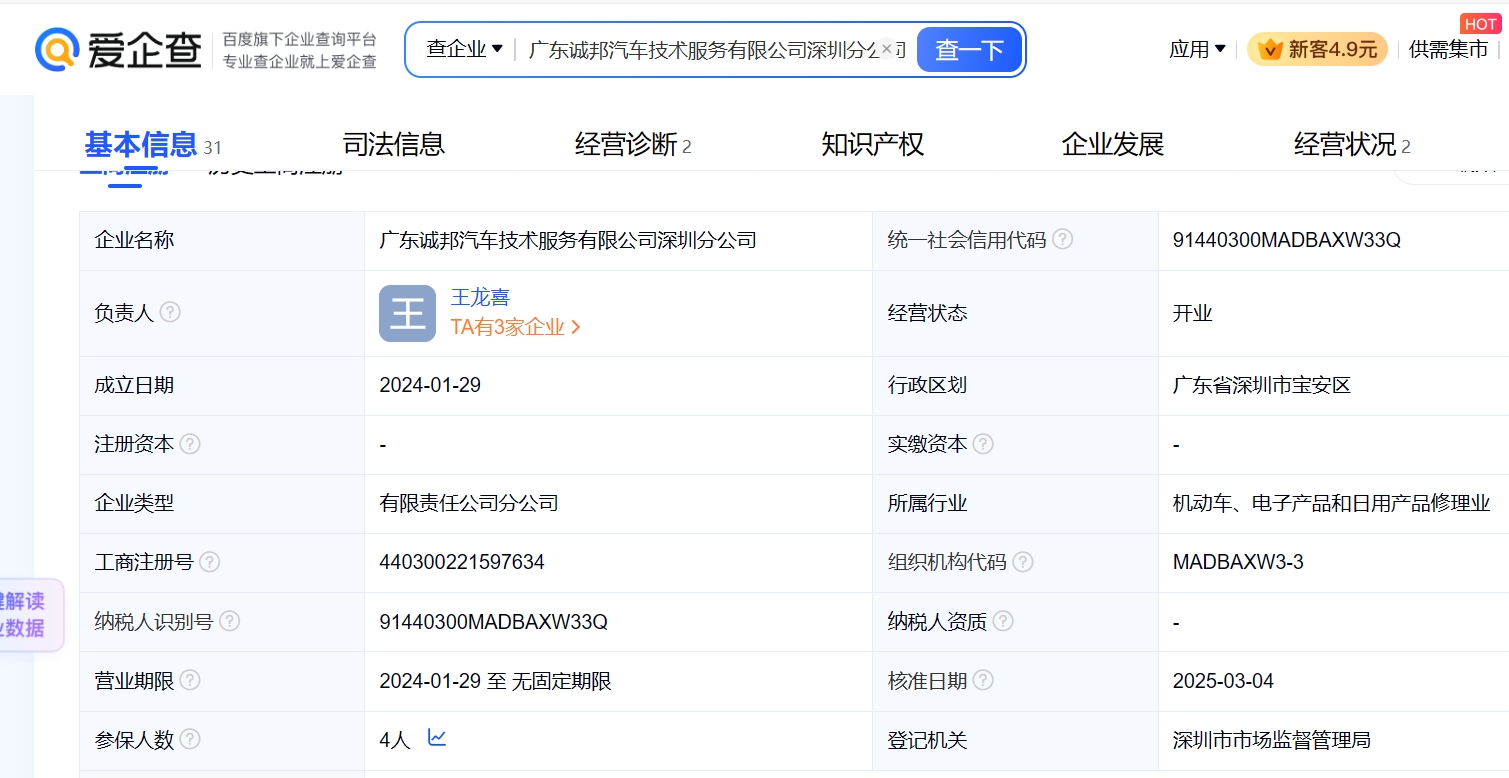Clear the search box with the X icon
1509x778 pixels.
[886, 48]
